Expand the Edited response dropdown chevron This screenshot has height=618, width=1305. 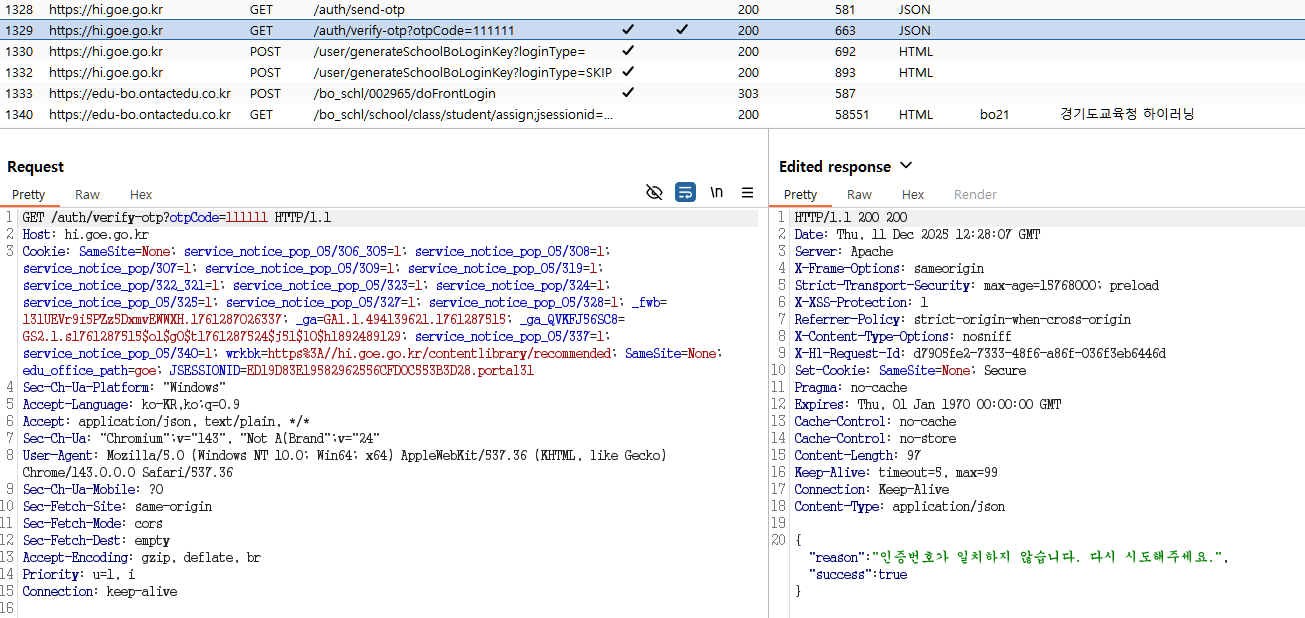tap(906, 166)
